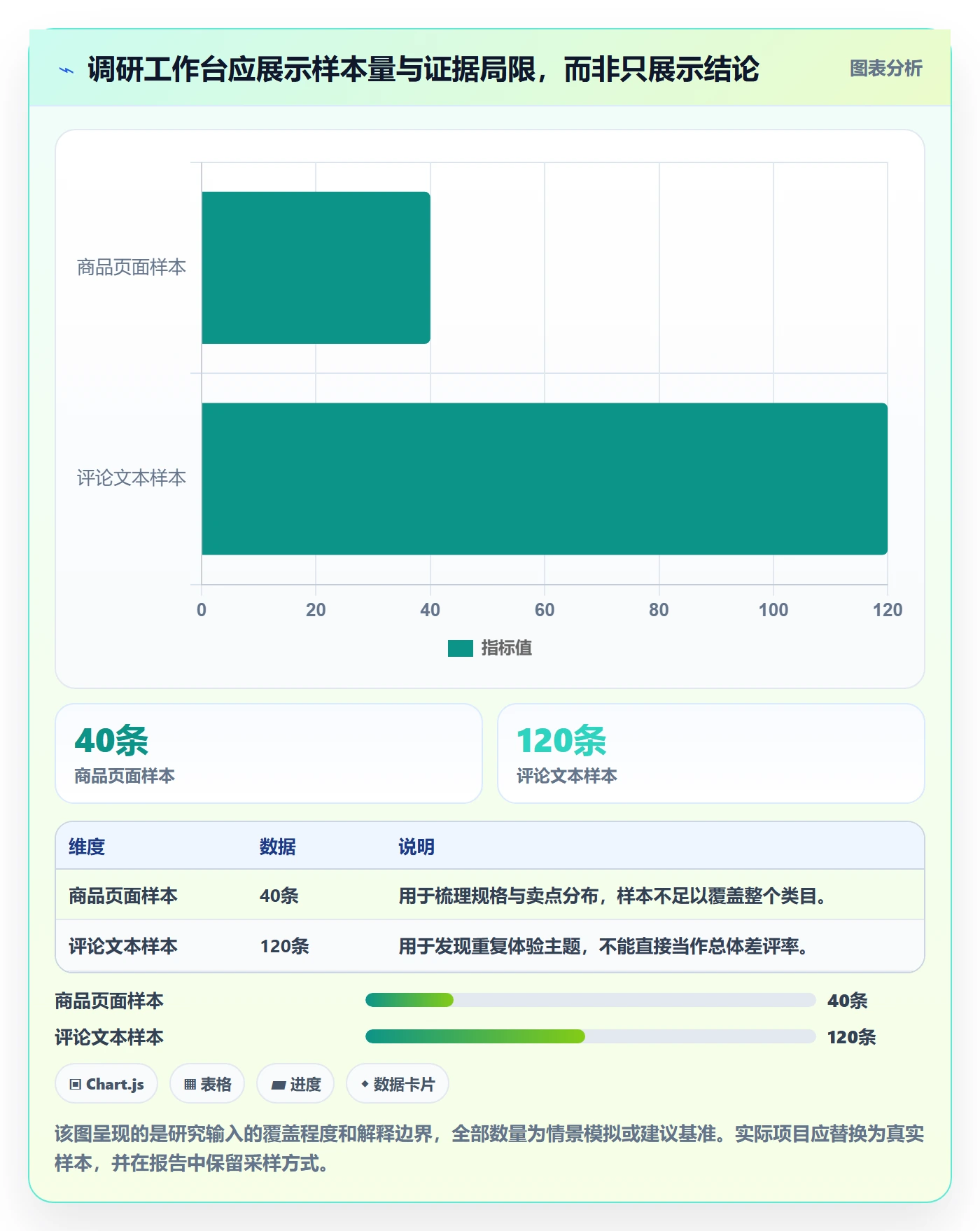
Task: Click the 评论文本样本 bar in chart
Action: click(545, 479)
